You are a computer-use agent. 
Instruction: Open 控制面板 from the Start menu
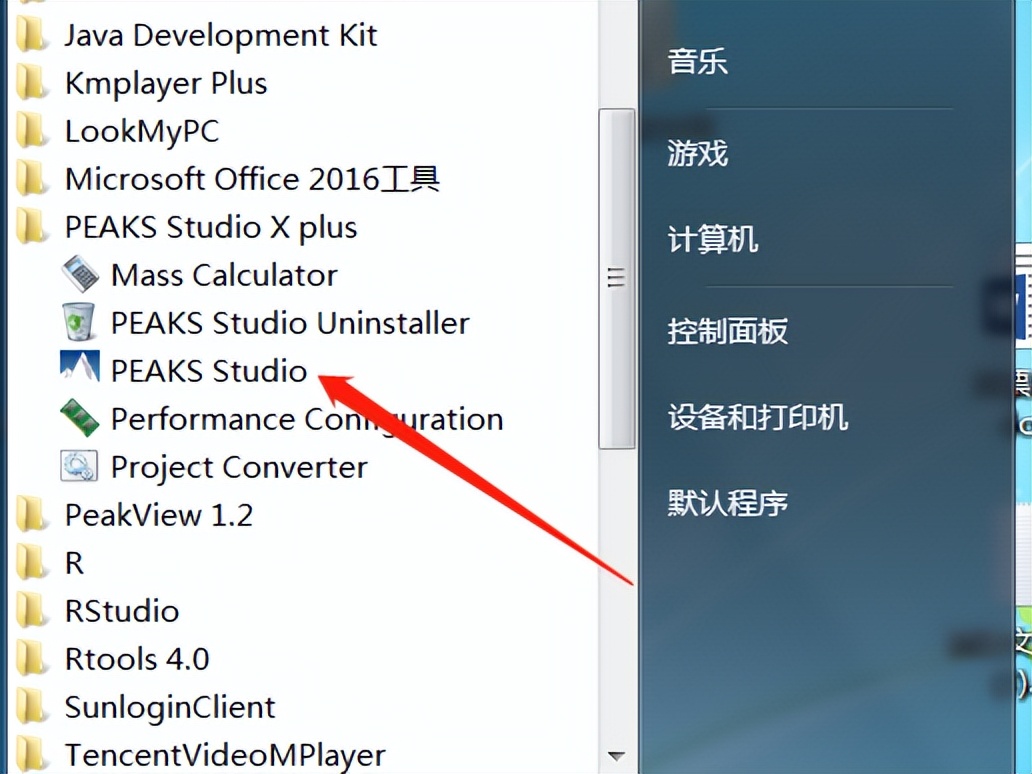click(727, 331)
